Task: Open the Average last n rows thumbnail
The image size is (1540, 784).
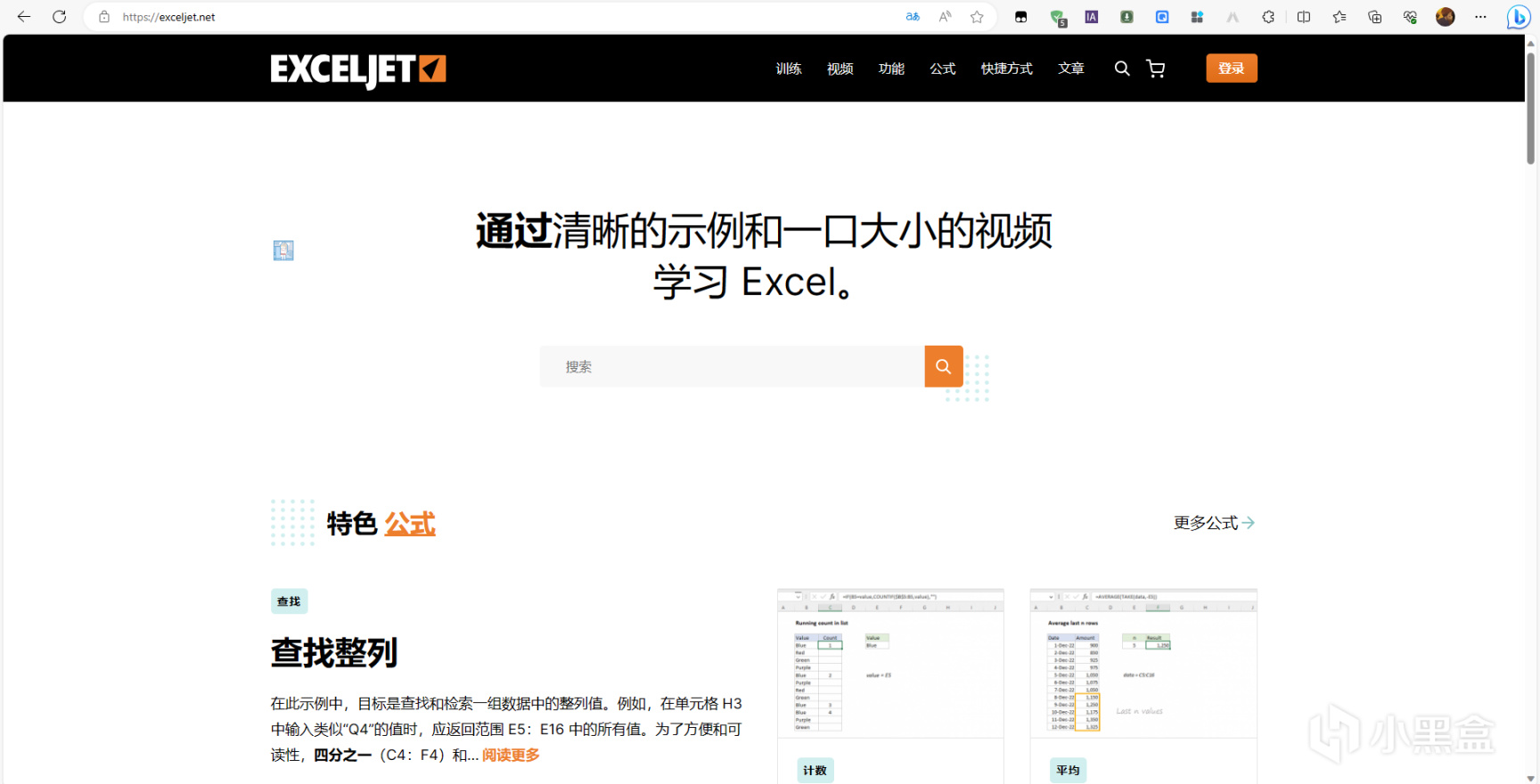Action: [1143, 664]
